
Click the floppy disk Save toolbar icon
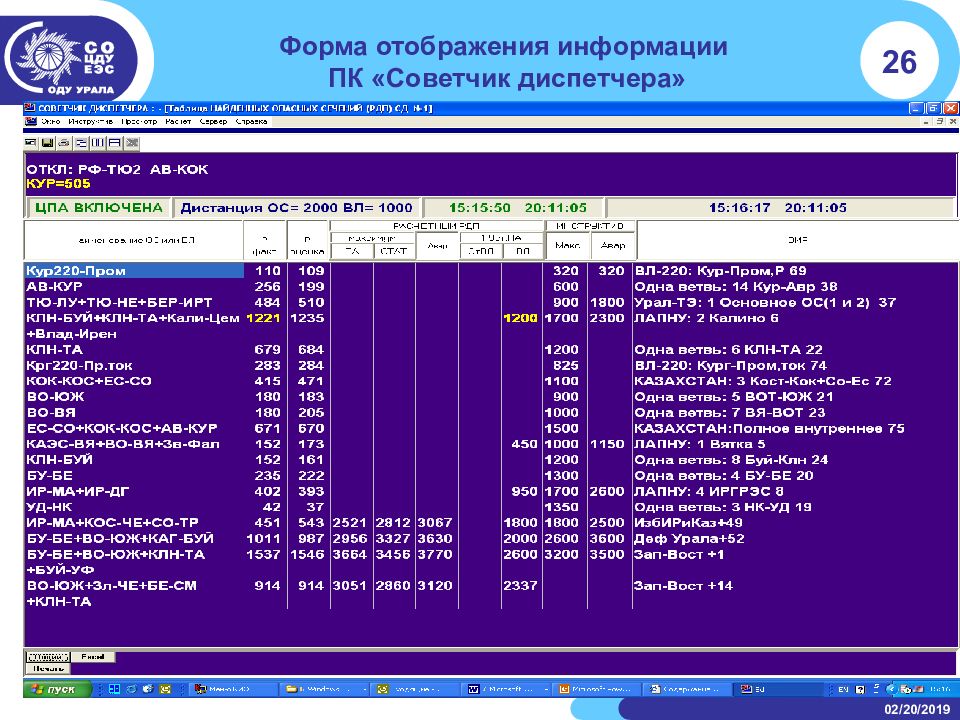point(47,143)
